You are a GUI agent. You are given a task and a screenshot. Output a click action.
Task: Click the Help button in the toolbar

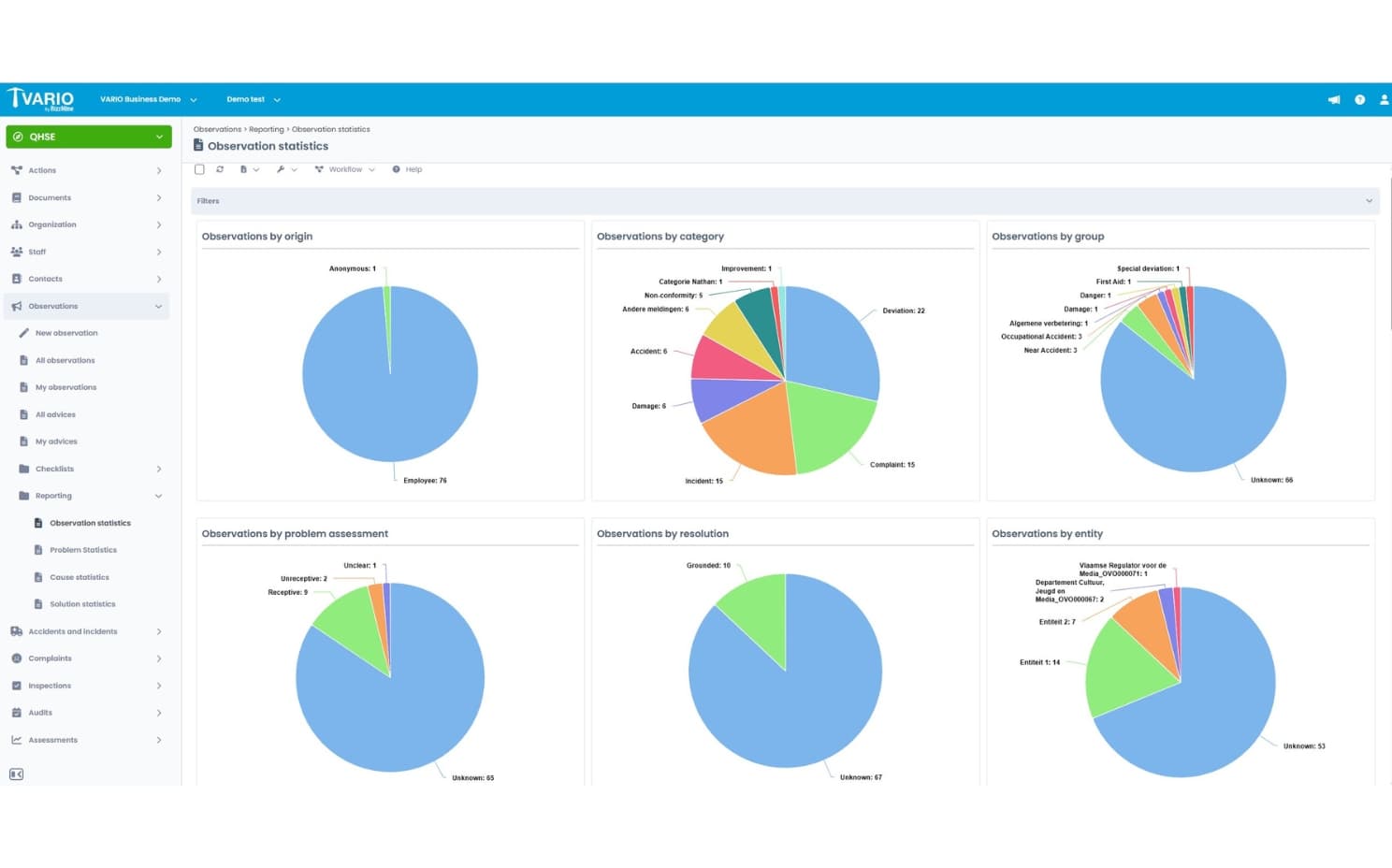(x=407, y=169)
